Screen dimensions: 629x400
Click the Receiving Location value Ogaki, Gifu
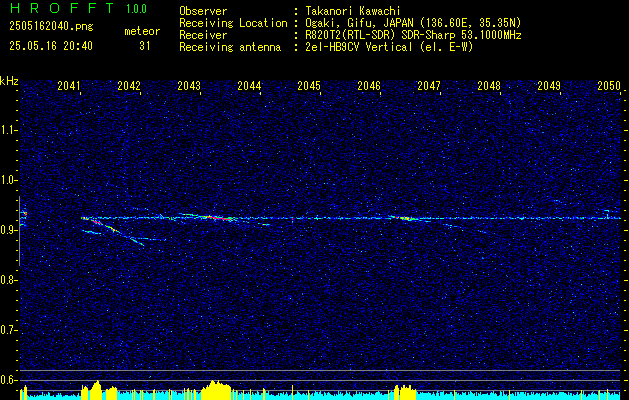click(x=413, y=23)
